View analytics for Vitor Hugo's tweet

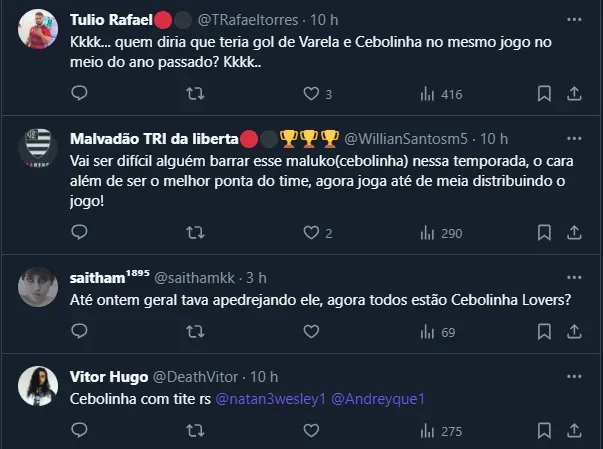(441, 431)
